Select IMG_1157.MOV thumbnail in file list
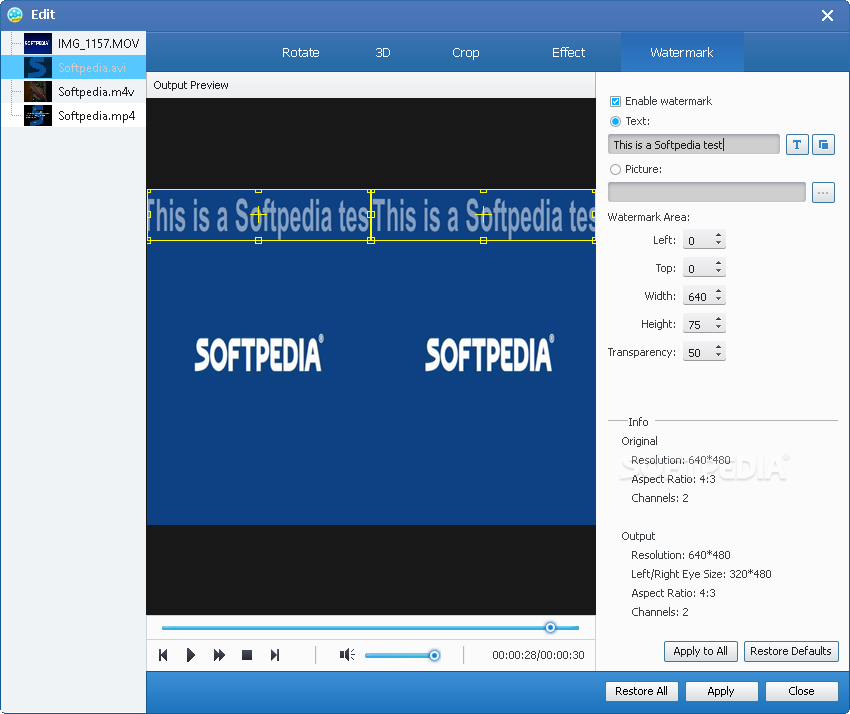Screen dimensions: 850x714 tap(38, 43)
